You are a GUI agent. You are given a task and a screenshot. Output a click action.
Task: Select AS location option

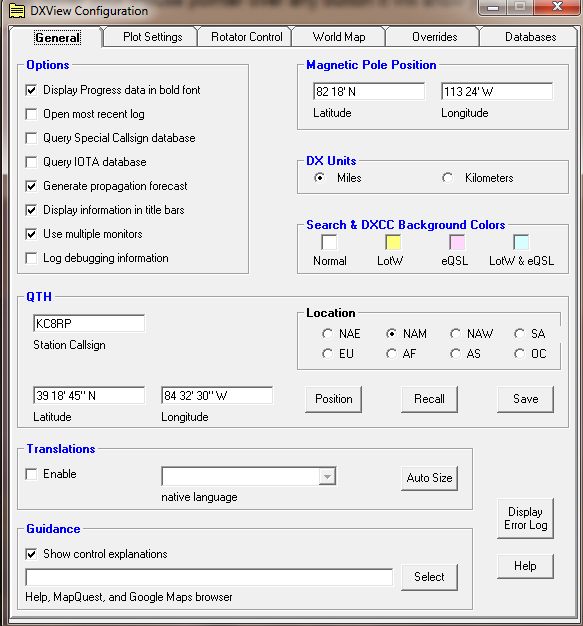pos(455,353)
